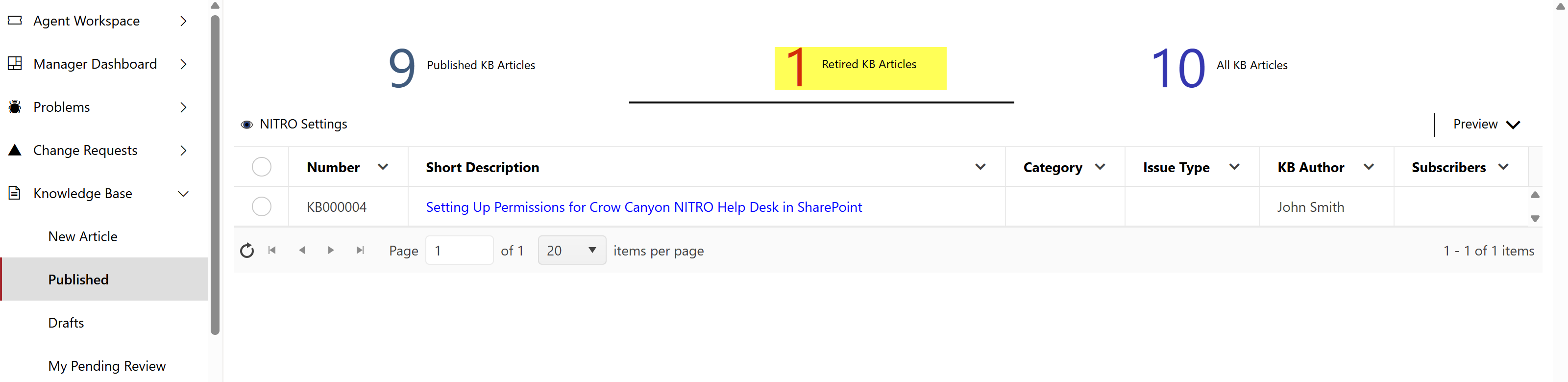Open the Drafts menu item
The image size is (1568, 382).
tap(66, 323)
